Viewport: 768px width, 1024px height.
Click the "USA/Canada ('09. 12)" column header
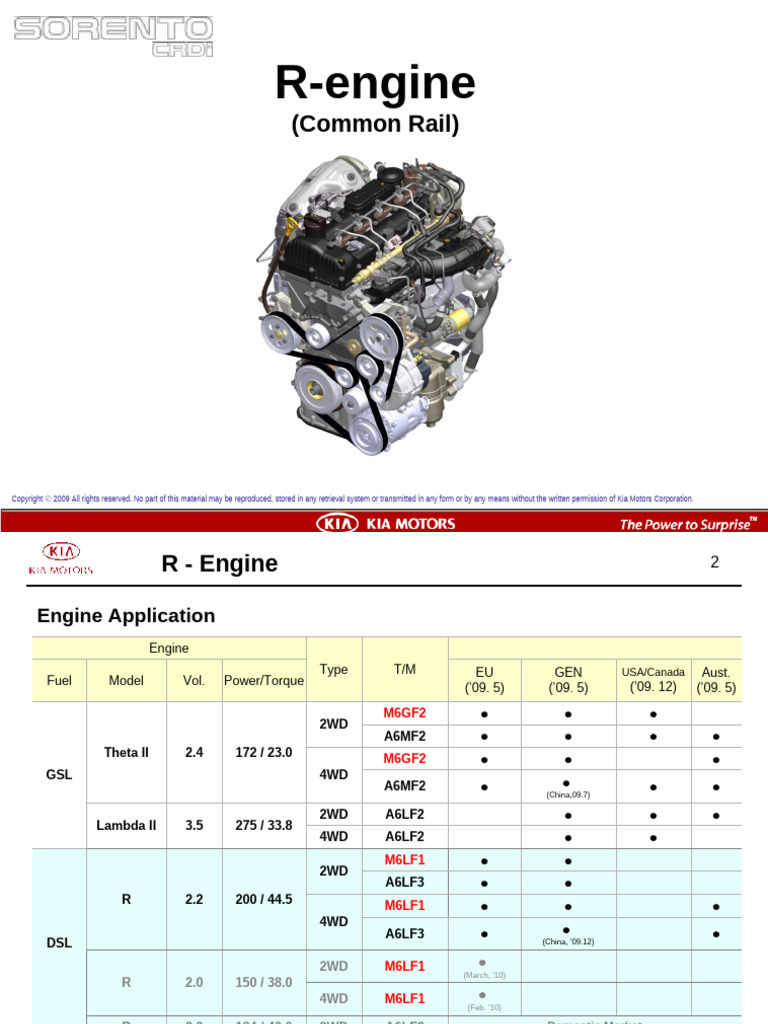653,680
